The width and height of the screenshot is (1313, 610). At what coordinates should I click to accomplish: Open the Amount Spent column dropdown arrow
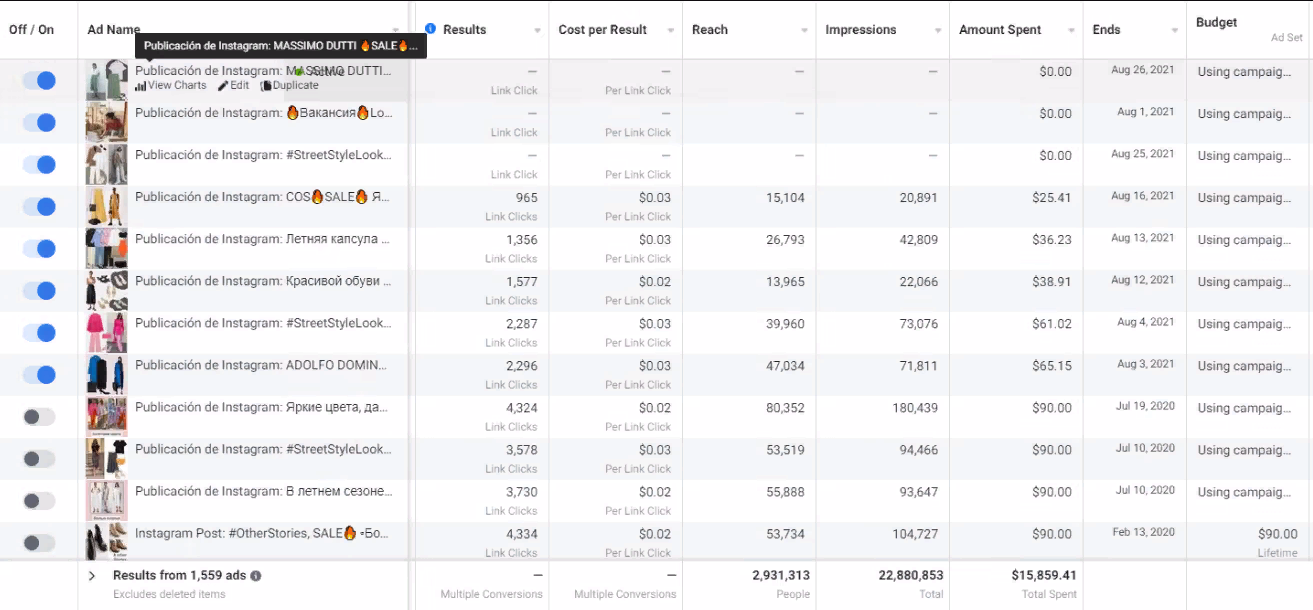click(1071, 31)
